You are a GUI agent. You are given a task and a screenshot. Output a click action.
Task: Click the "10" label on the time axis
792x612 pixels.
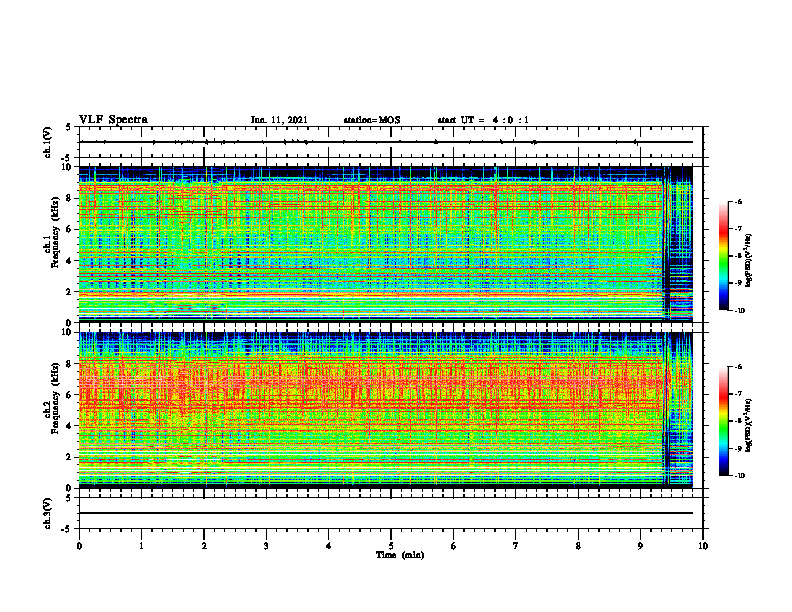(703, 546)
